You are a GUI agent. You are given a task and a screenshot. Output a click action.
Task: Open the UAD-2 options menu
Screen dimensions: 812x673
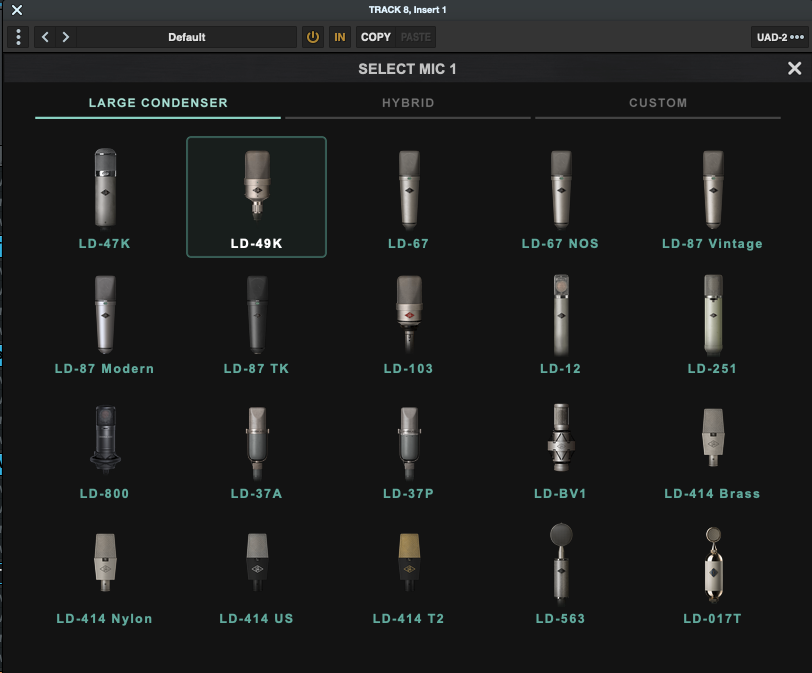[780, 37]
